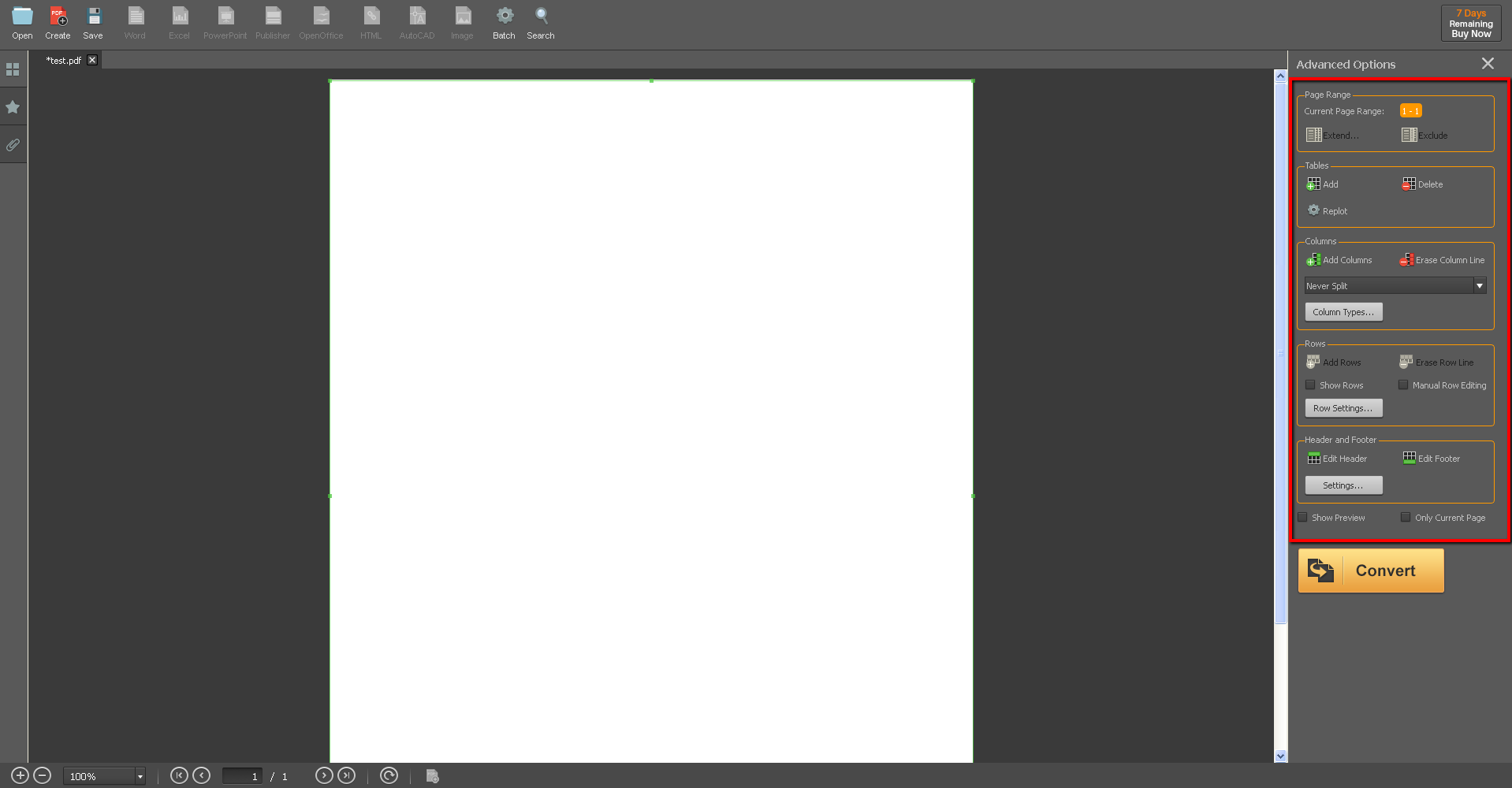The width and height of the screenshot is (1512, 788).
Task: Go to previous page button
Action: pos(202,775)
